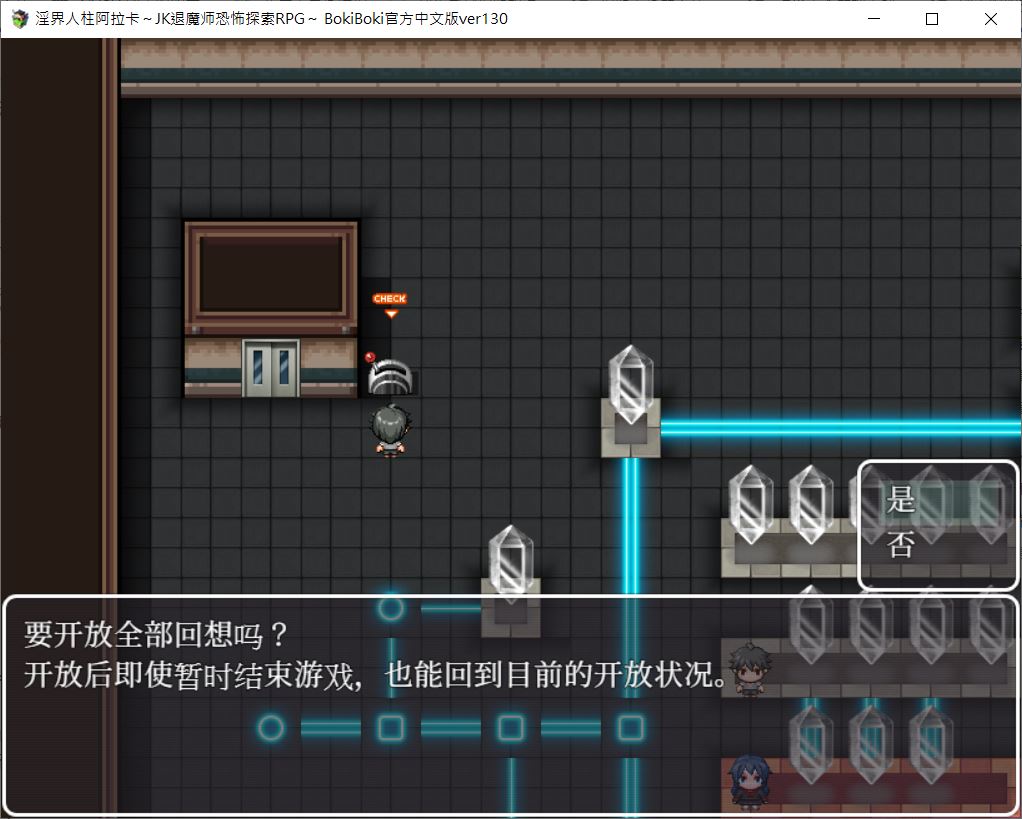The height and width of the screenshot is (819, 1022).
Task: Click the elevator's double doors
Action: tap(270, 368)
